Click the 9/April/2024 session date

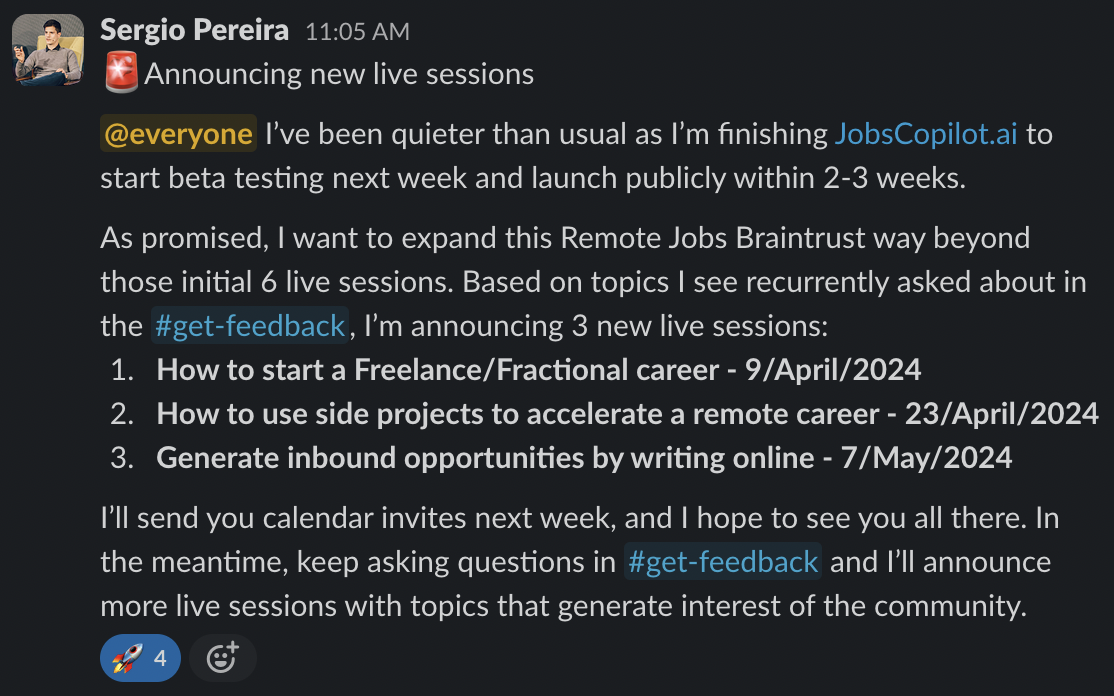point(833,369)
